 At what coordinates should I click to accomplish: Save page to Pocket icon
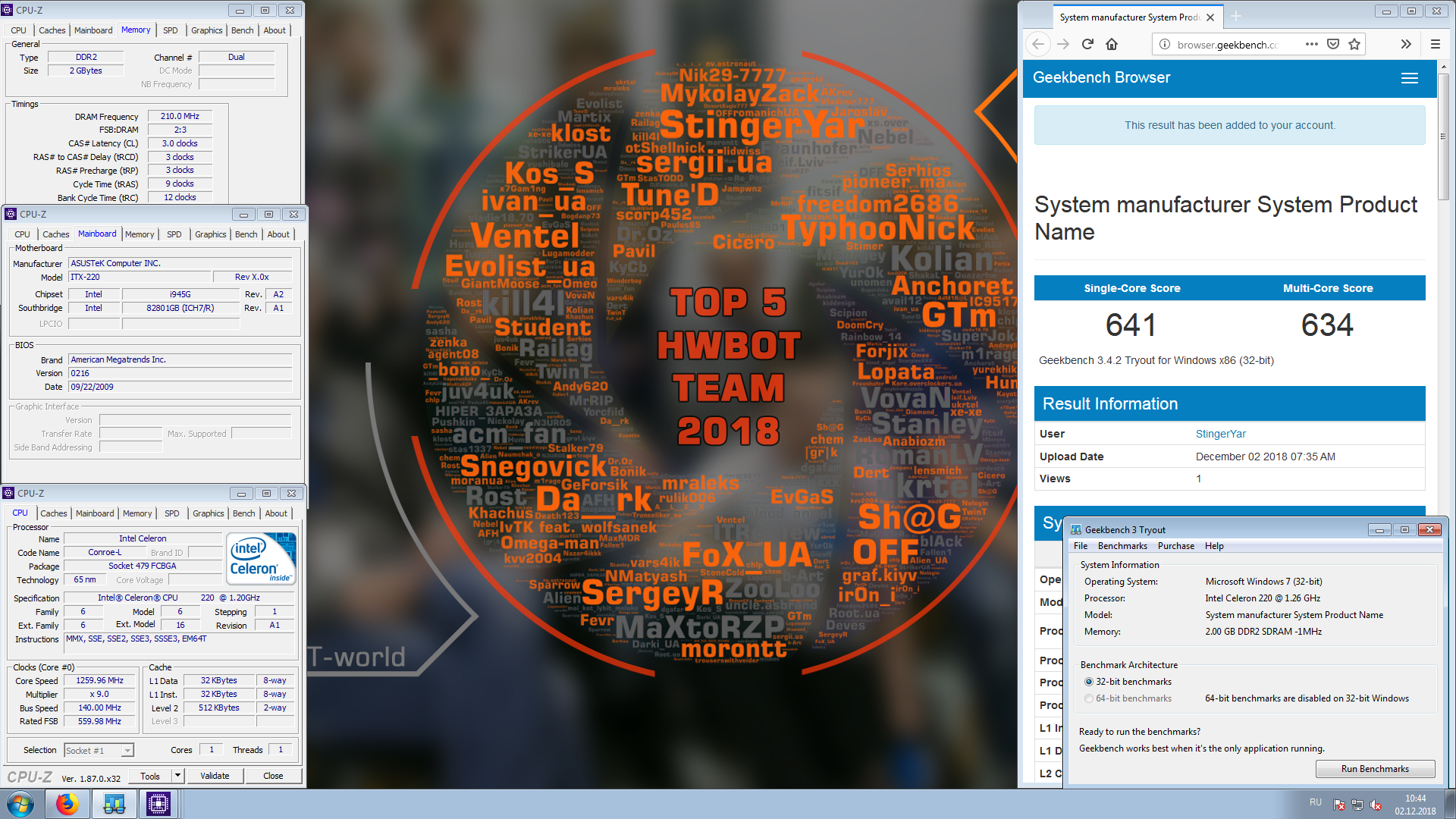1333,44
